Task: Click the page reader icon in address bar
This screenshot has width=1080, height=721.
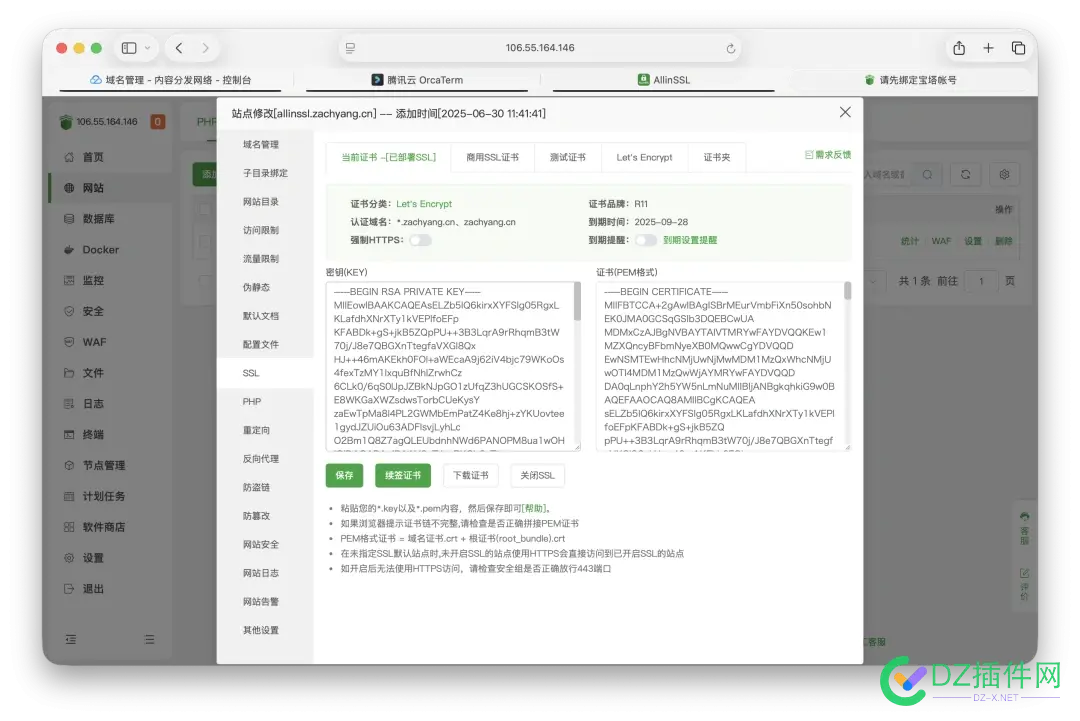Action: point(351,48)
